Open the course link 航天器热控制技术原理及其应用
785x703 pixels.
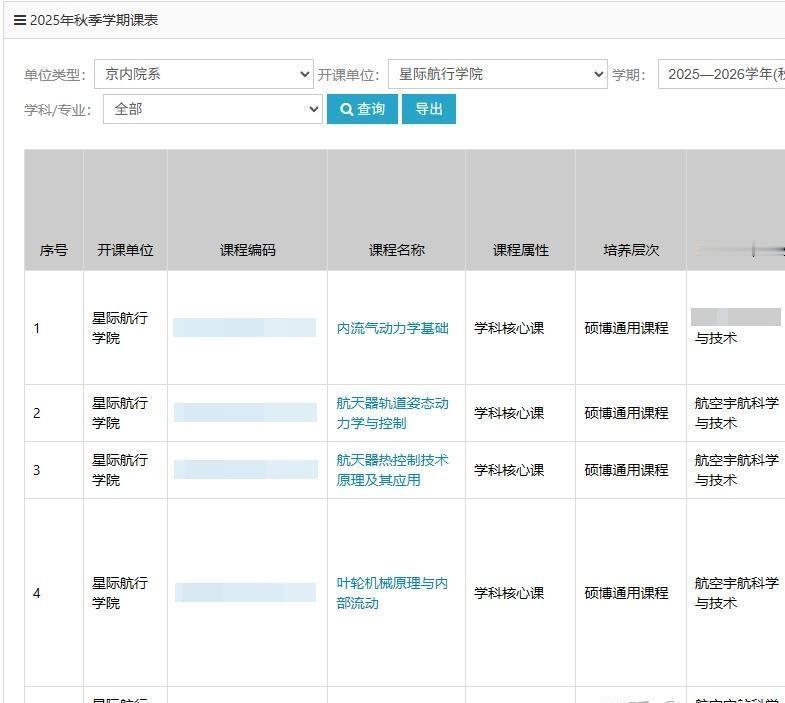pyautogui.click(x=392, y=470)
